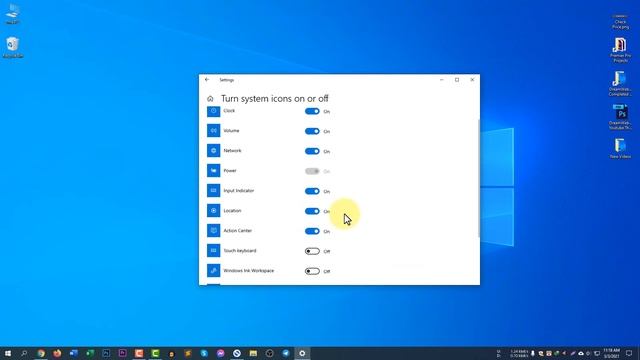Turn off the Location system icon

[x=312, y=211]
